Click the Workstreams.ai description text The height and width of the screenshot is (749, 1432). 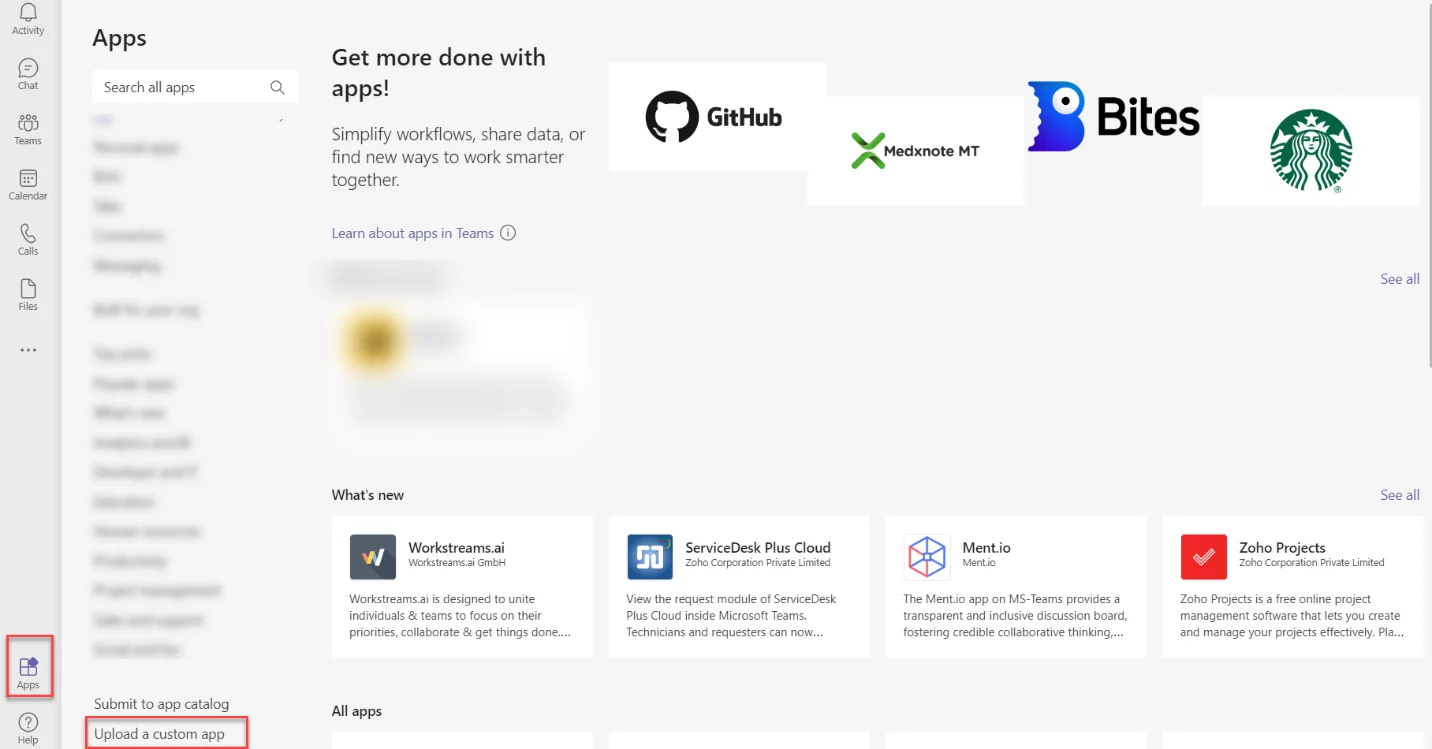tap(460, 616)
